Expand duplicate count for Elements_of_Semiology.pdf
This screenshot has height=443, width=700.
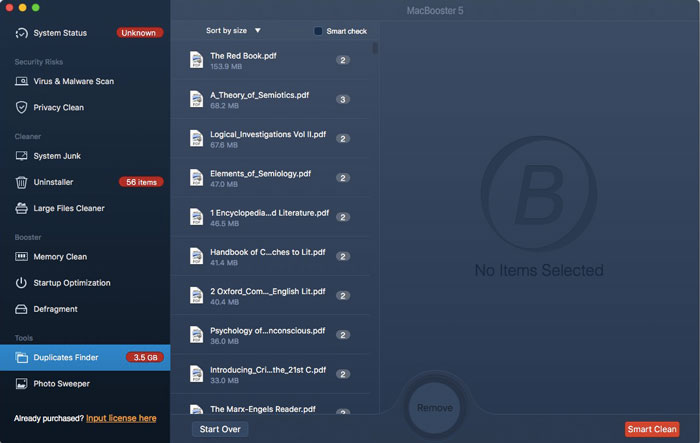coord(343,178)
